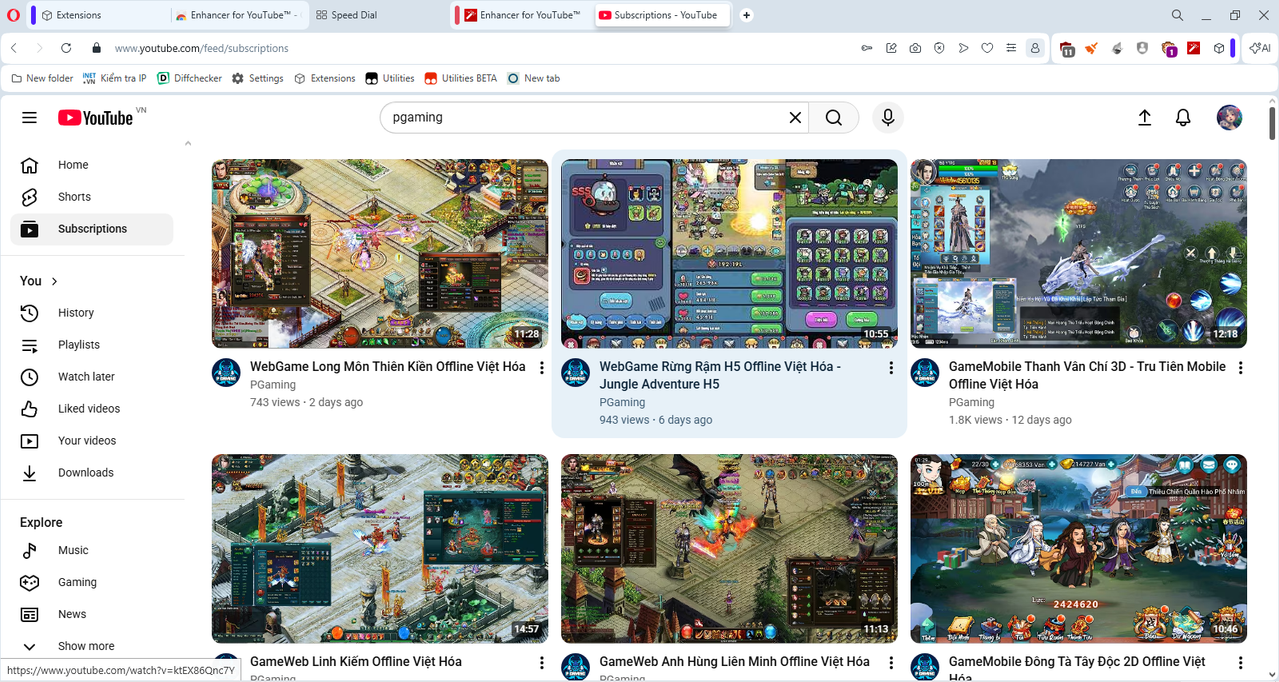Open Your videos in the sidebar
Viewport: 1279px width, 682px height.
pos(91,441)
